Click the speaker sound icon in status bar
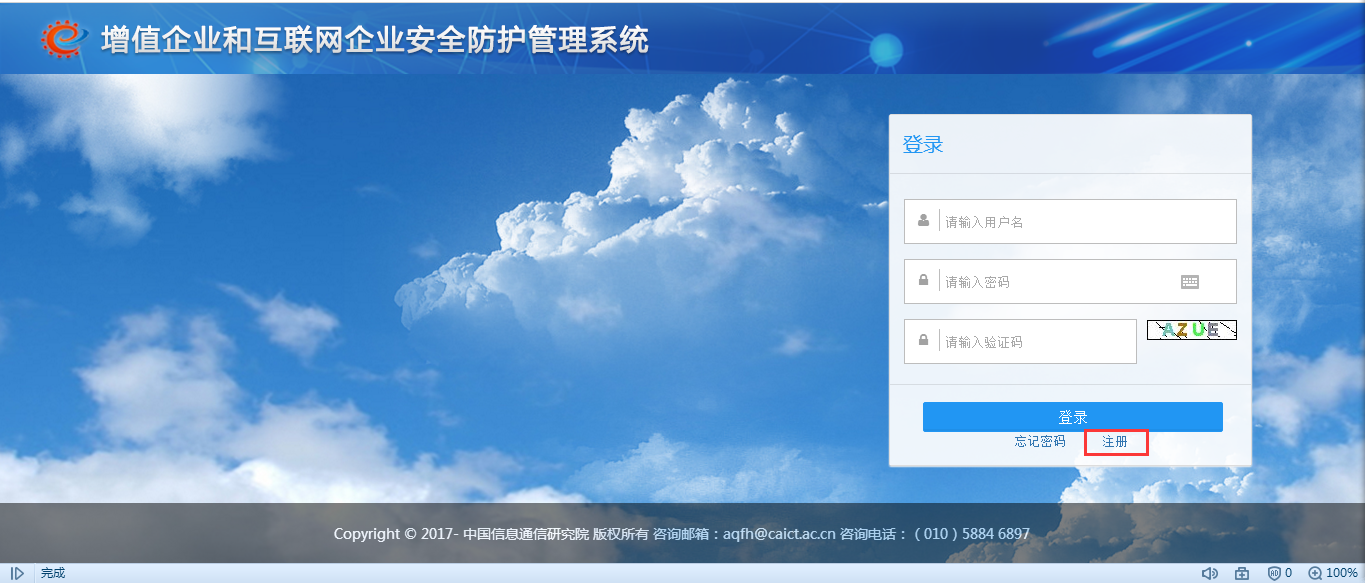This screenshot has width=1365, height=583. (x=1210, y=573)
